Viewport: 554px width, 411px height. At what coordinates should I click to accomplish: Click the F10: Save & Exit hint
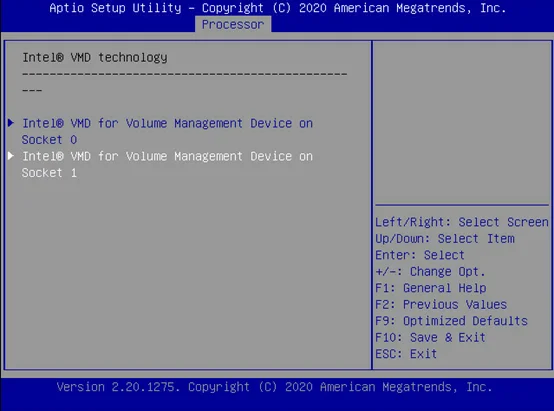pyautogui.click(x=430, y=337)
